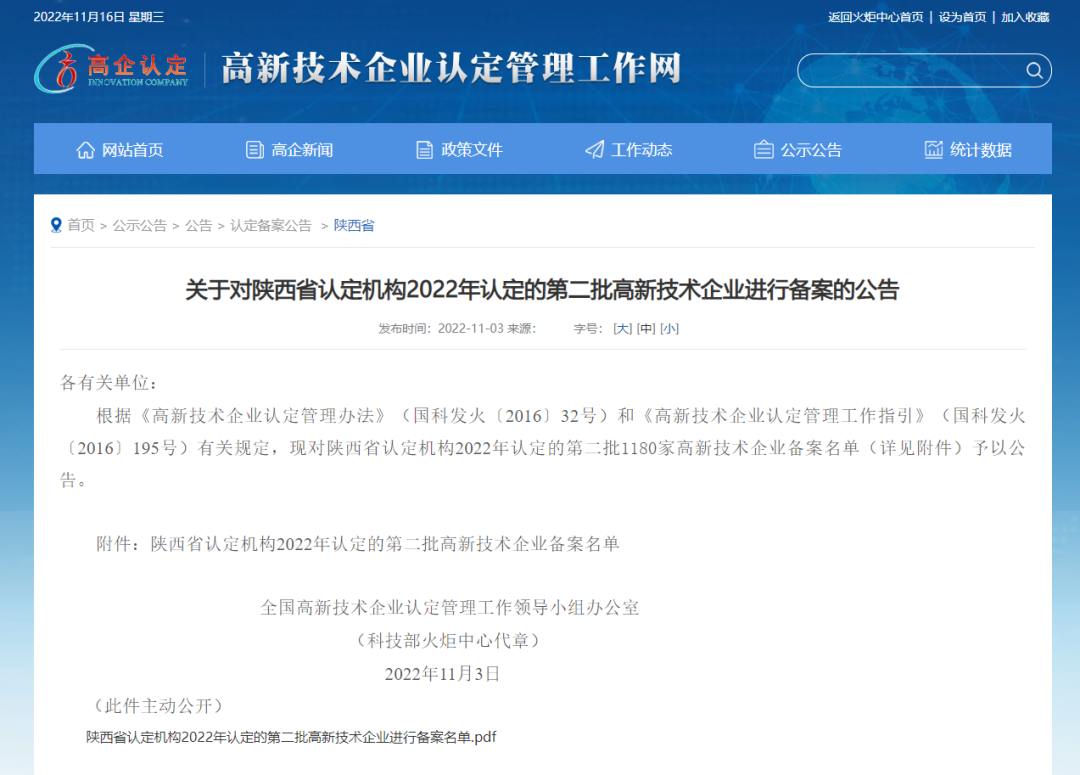The image size is (1080, 775).
Task: Set font size to small [小]
Action: [x=669, y=328]
